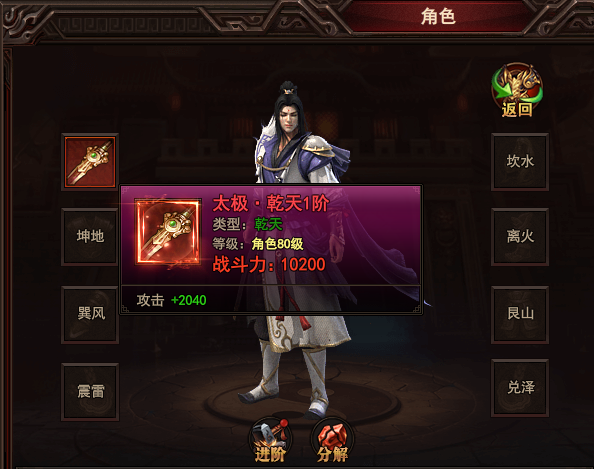Screen dimensions: 594x469
Task: Select the 震雷 equipment slot
Action: click(x=90, y=392)
